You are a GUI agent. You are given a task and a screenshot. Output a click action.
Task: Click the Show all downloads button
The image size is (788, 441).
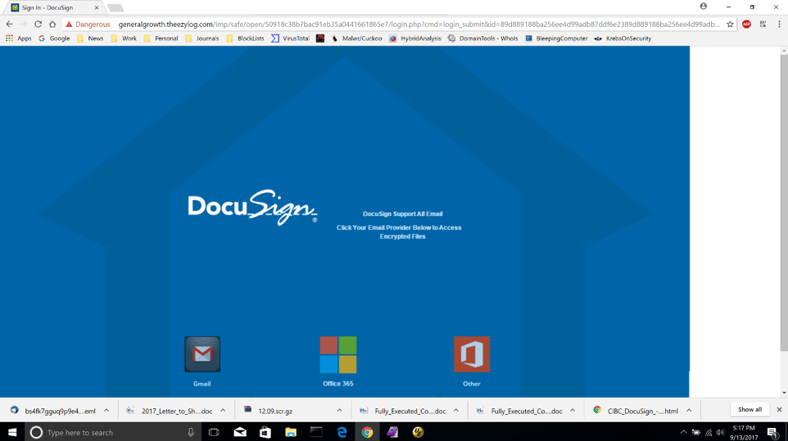click(x=749, y=410)
